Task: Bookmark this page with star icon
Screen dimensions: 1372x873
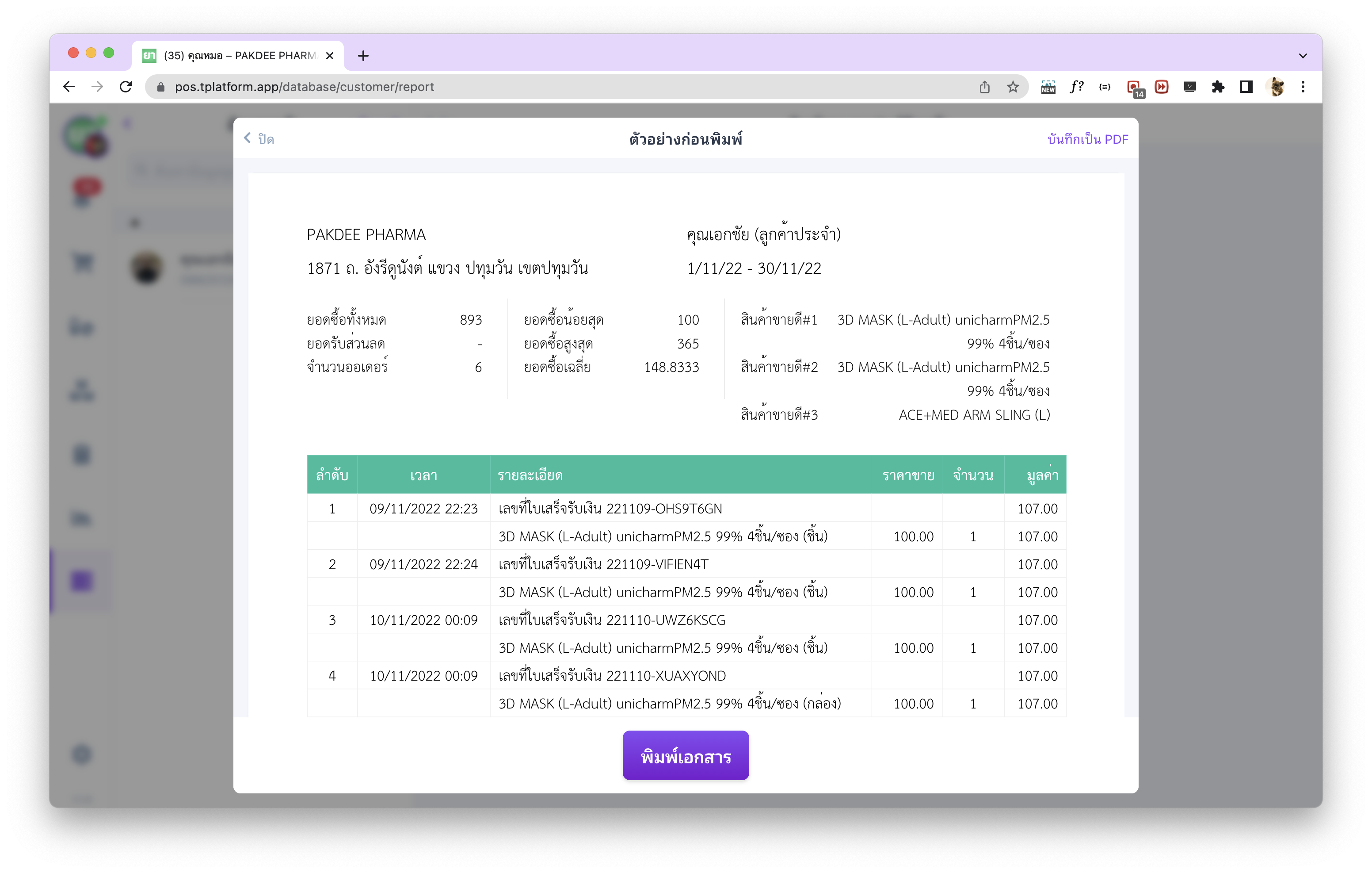Action: coord(1013,87)
